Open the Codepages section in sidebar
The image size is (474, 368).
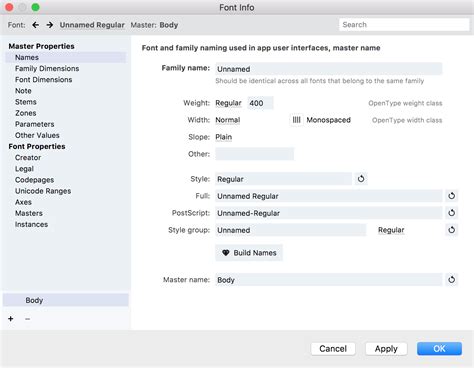coord(34,180)
